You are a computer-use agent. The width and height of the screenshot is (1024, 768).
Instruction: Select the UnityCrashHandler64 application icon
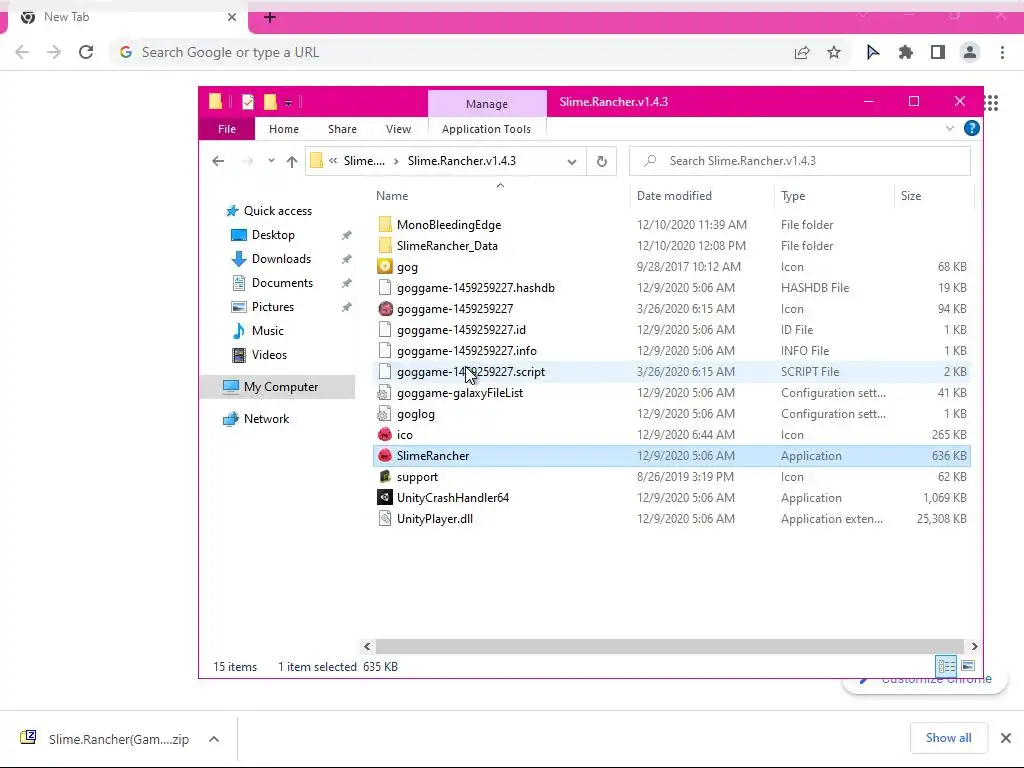[x=385, y=498]
